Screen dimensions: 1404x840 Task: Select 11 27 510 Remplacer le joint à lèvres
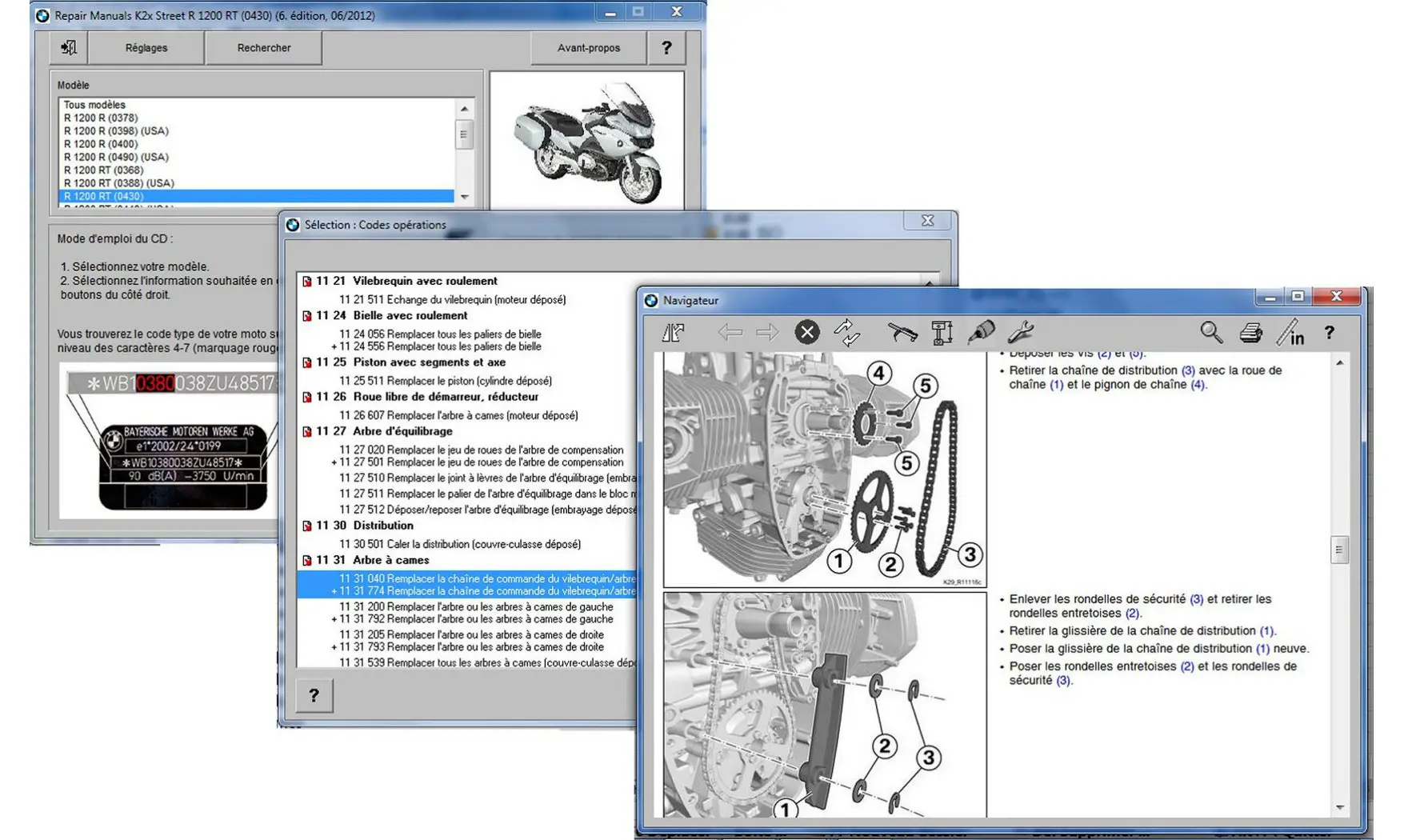coord(487,478)
